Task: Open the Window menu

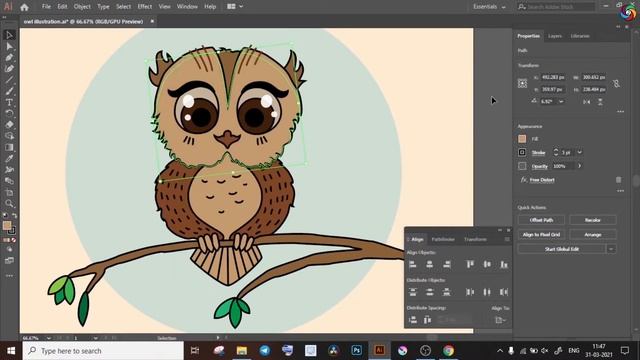Action: tap(187, 7)
